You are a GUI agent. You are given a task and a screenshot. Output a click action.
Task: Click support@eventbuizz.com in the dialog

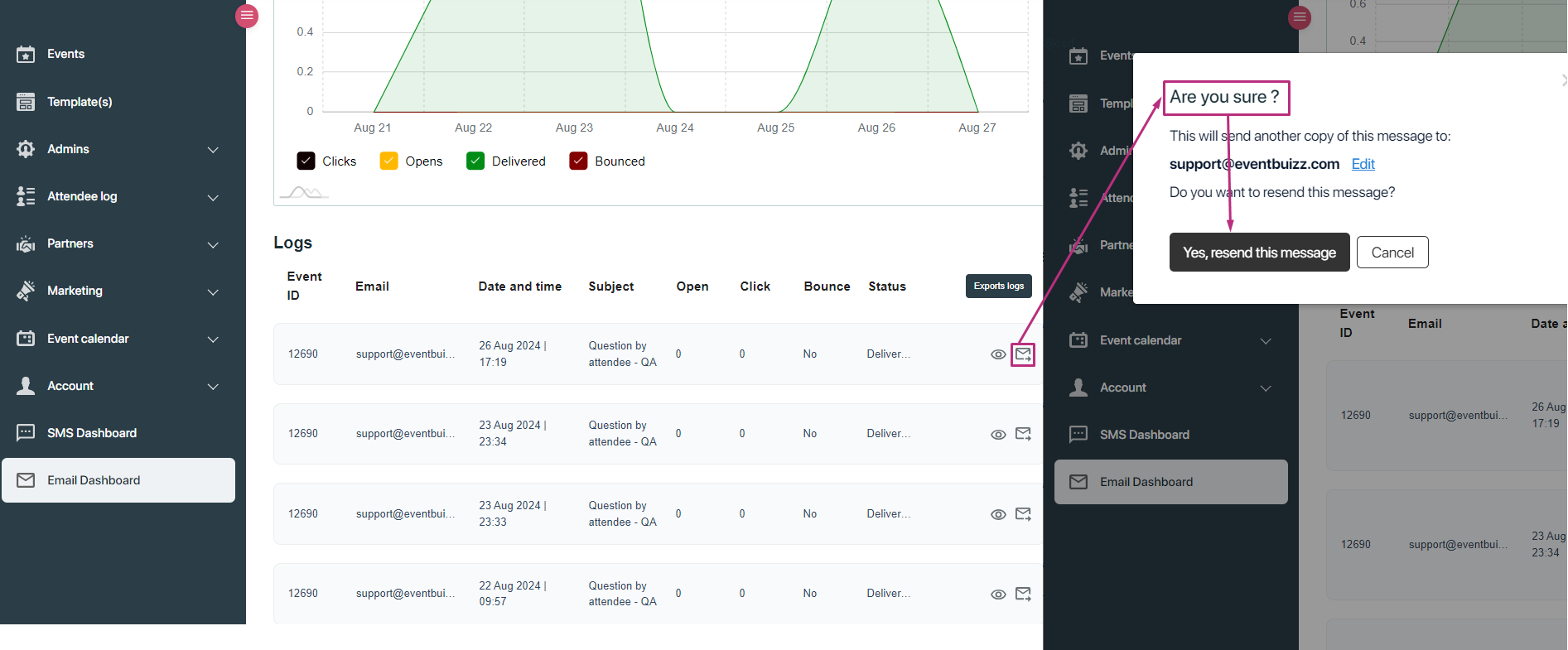pyautogui.click(x=1254, y=164)
